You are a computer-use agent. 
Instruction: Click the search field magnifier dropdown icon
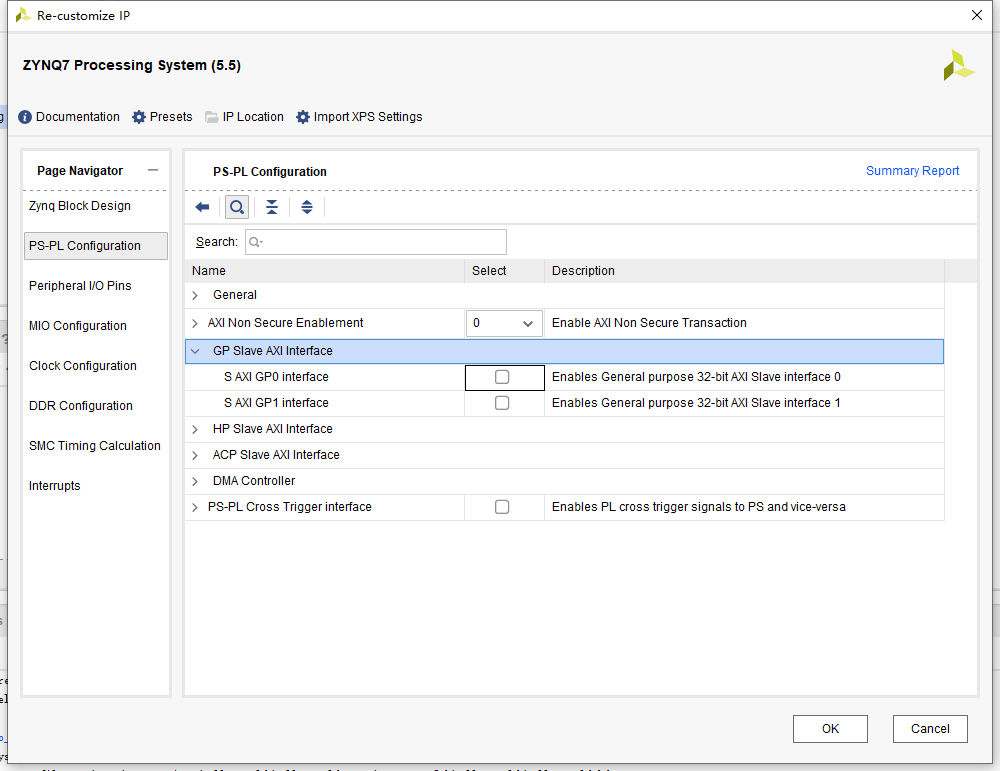(256, 242)
